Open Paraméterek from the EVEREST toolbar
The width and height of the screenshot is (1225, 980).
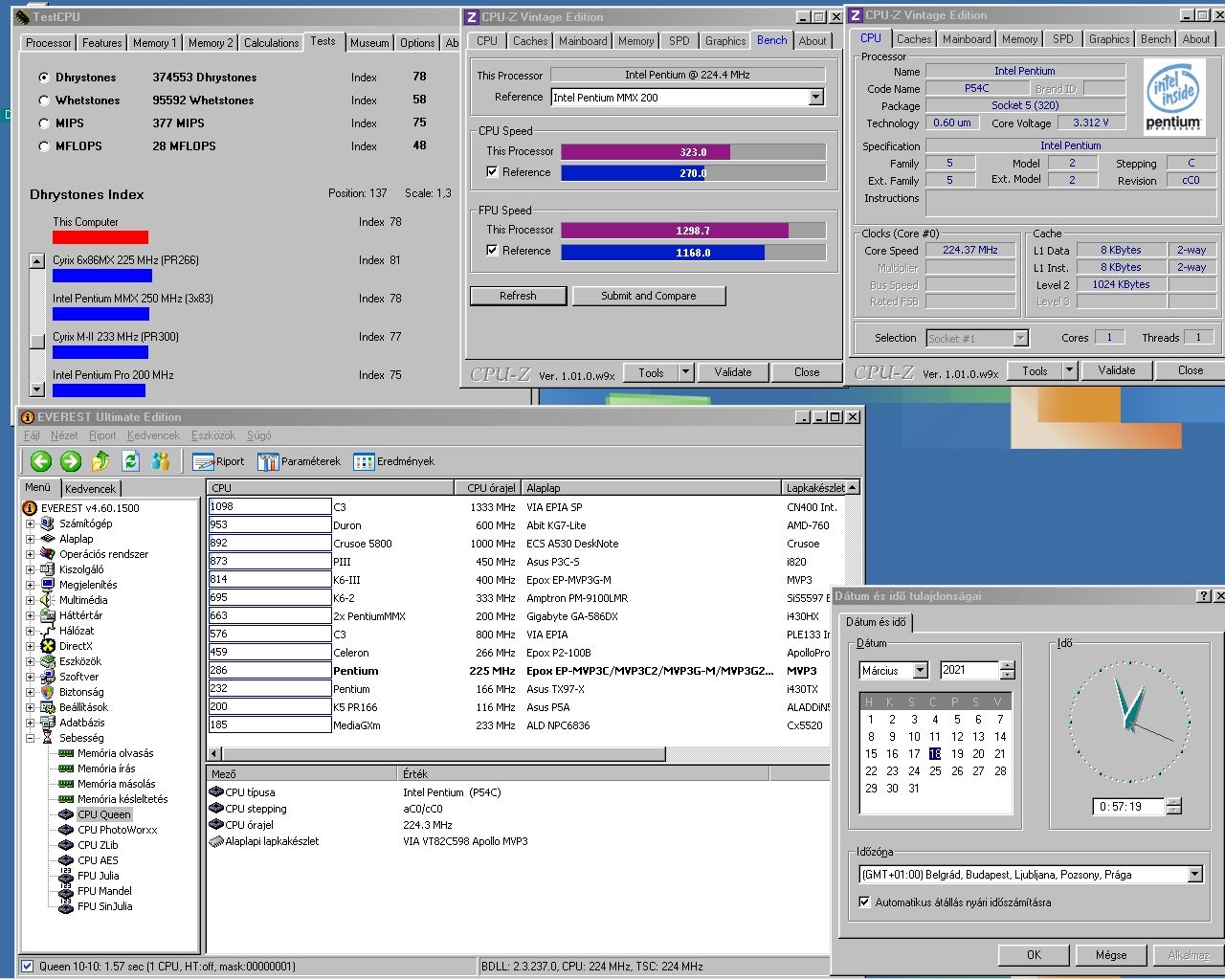pyautogui.click(x=299, y=461)
